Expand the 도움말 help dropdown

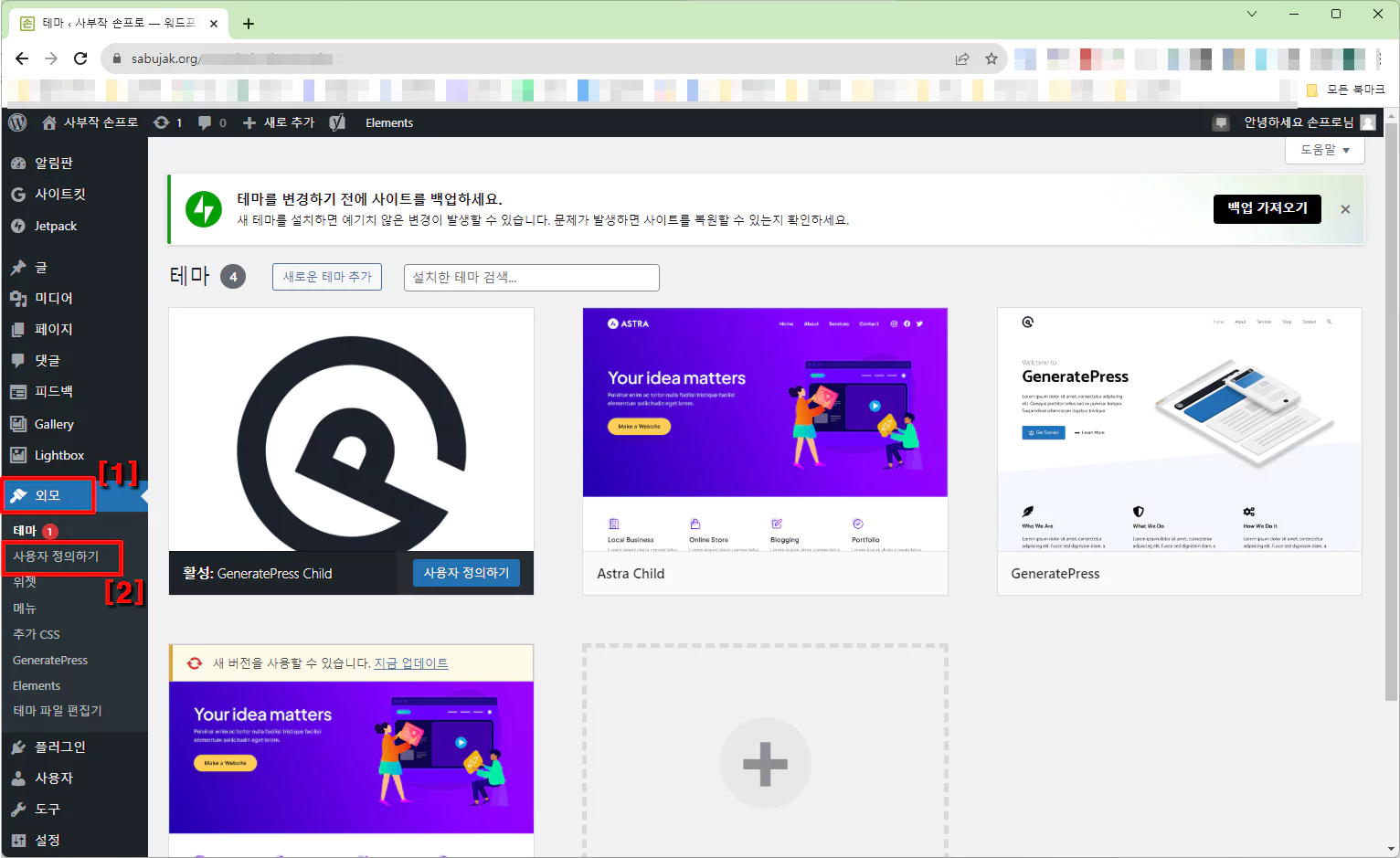[x=1326, y=150]
